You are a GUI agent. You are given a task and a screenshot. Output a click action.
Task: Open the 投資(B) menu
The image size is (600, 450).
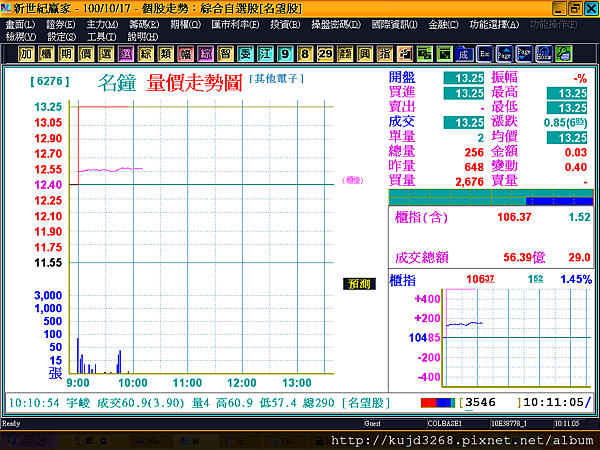coord(285,25)
